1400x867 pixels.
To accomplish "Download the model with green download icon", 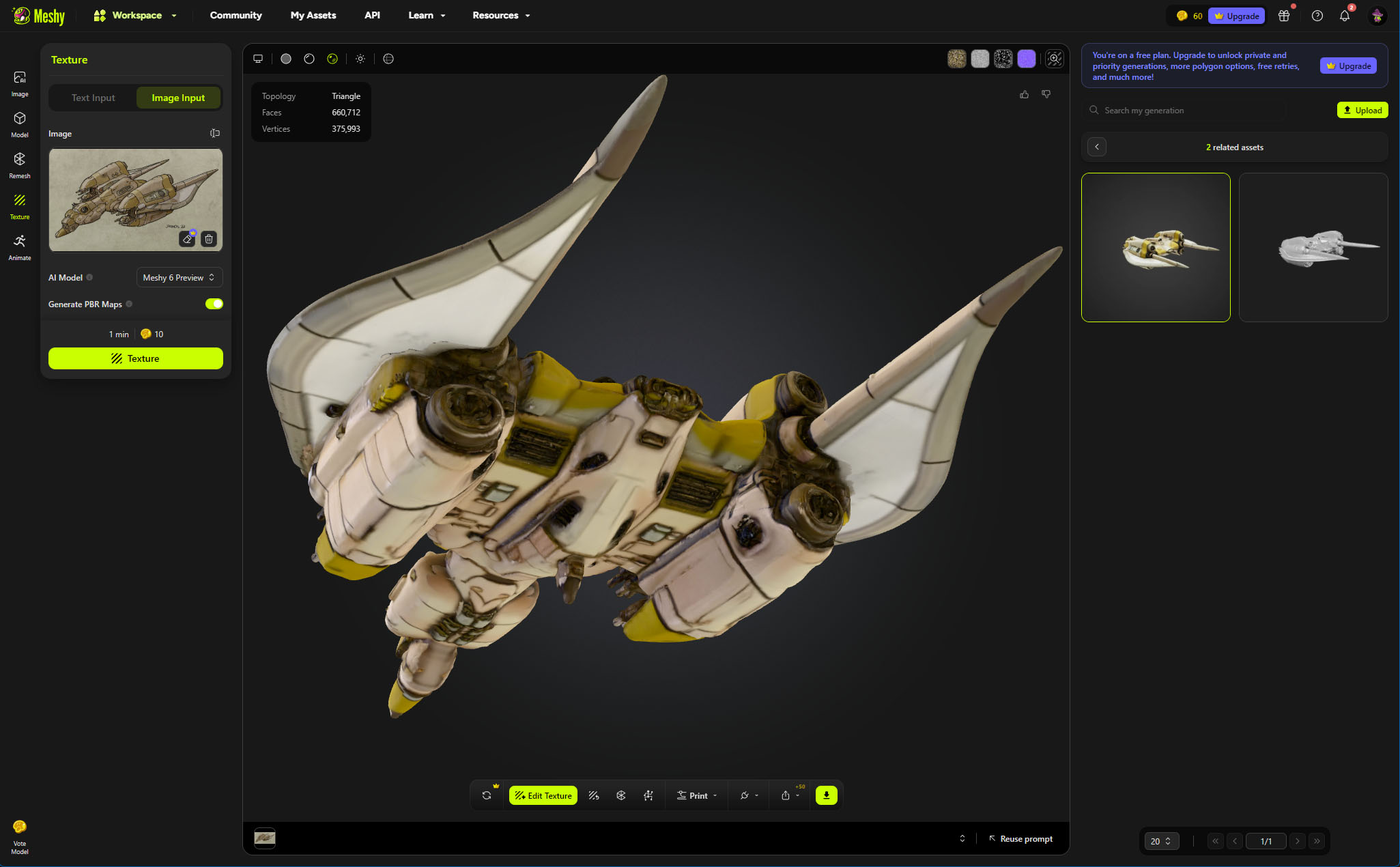I will (826, 795).
